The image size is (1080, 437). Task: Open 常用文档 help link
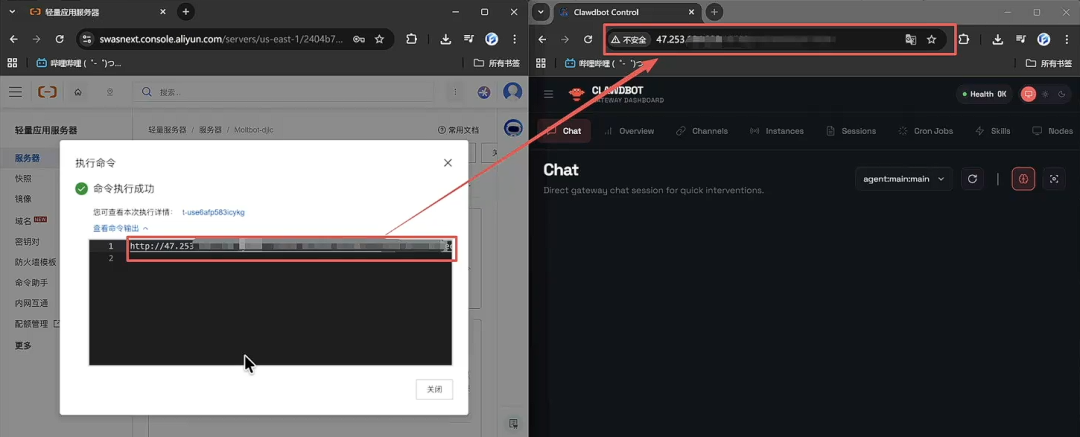pyautogui.click(x=459, y=130)
